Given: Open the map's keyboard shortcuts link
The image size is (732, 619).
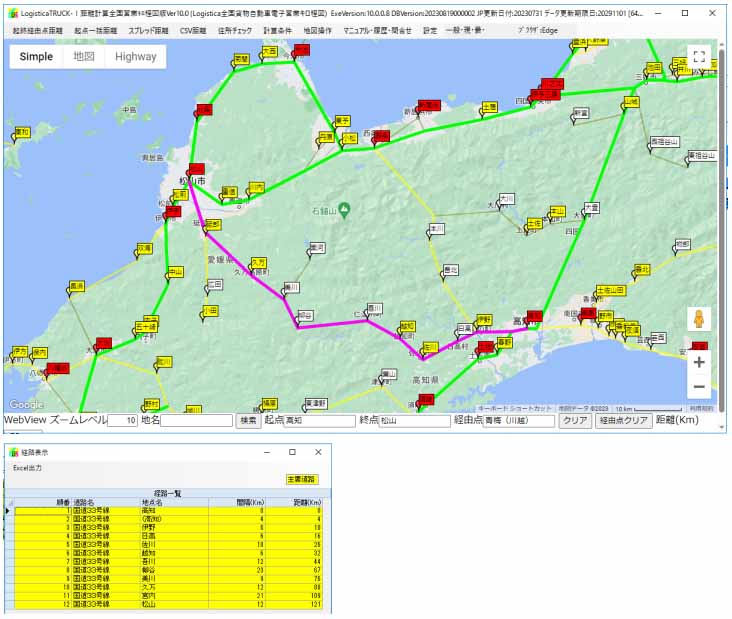Looking at the screenshot, I should [515, 408].
